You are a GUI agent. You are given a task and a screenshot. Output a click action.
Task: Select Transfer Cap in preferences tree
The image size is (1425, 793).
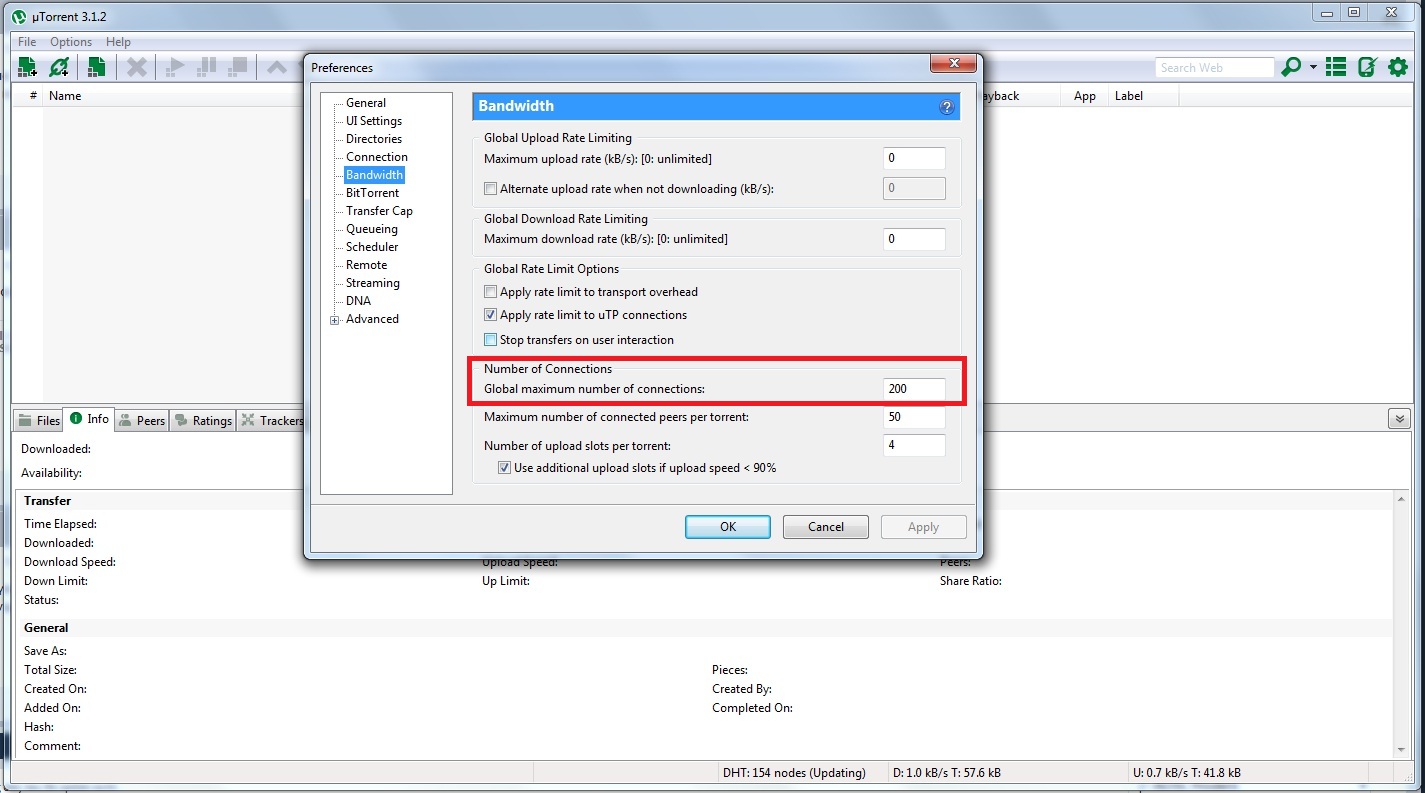[x=379, y=211]
